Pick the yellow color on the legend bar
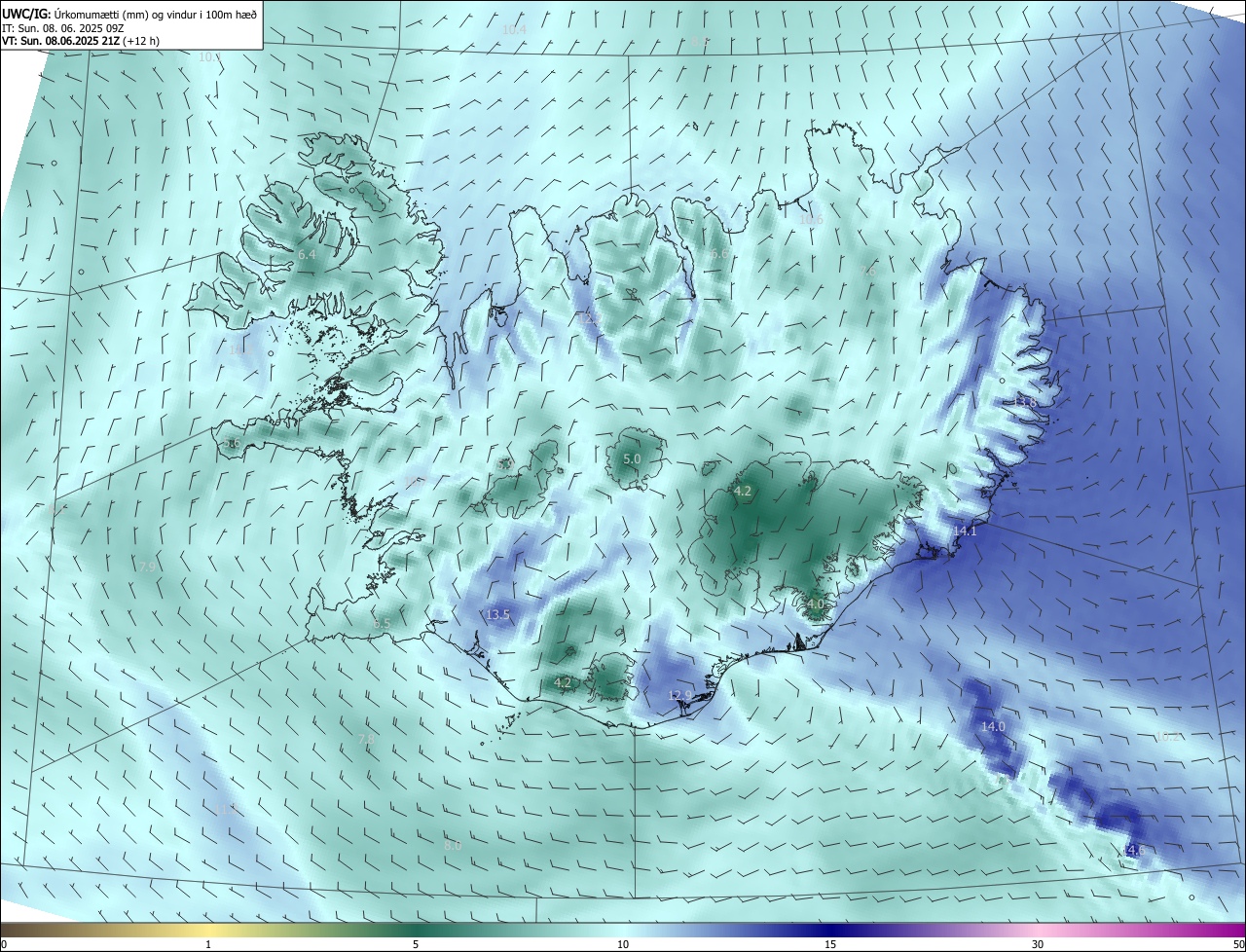 click(208, 931)
